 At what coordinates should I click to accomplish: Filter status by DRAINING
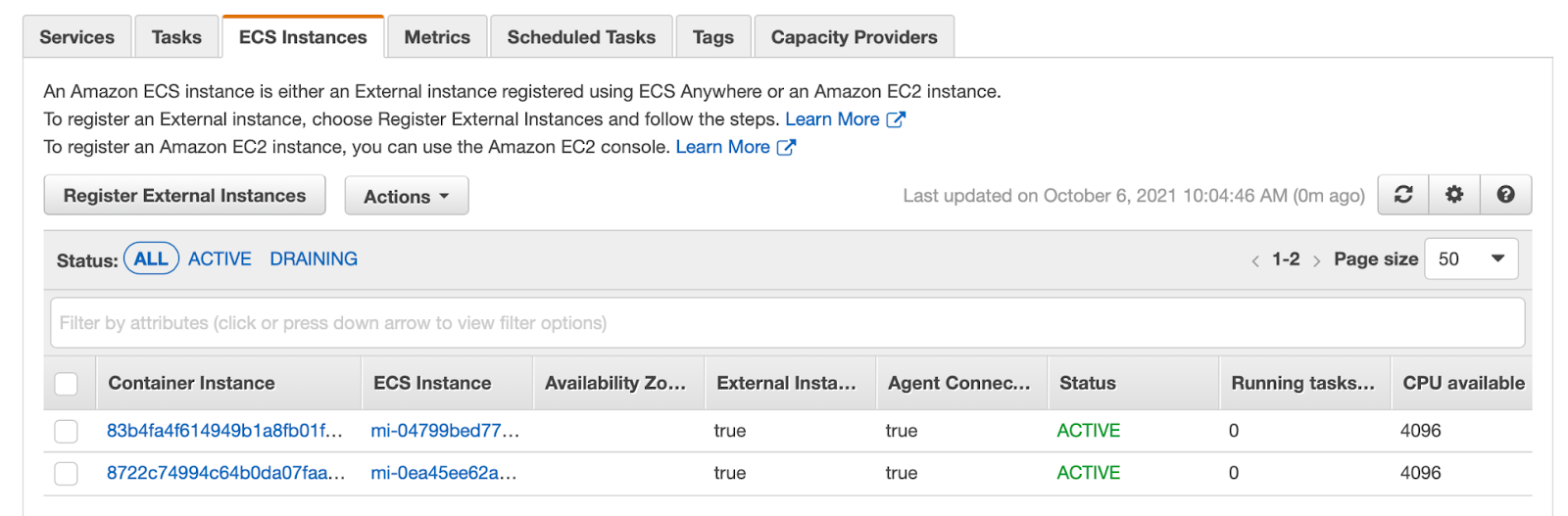(314, 259)
